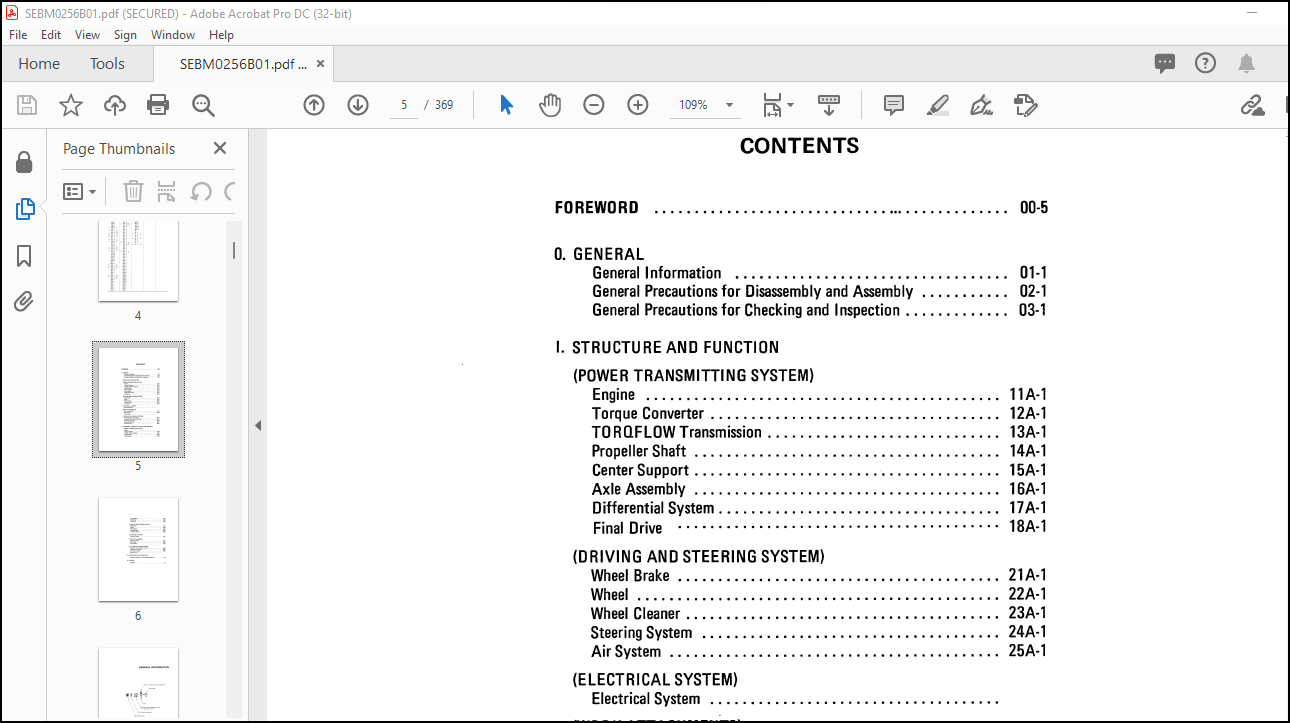
Task: Go to next page with down arrow
Action: tap(358, 105)
